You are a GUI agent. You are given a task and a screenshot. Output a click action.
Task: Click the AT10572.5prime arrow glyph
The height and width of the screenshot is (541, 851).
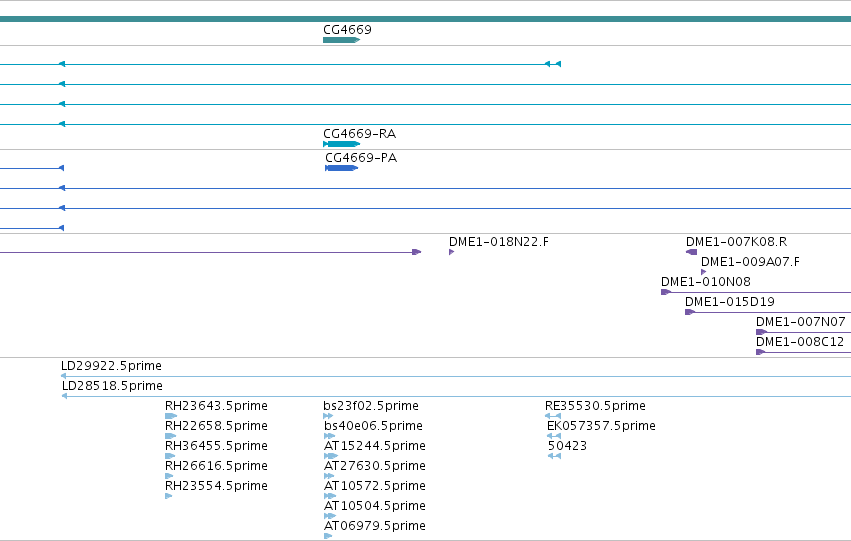[x=330, y=497]
